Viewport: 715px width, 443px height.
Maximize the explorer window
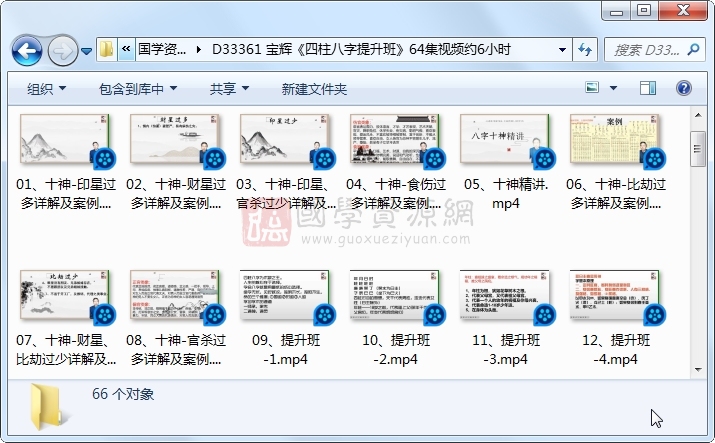pyautogui.click(x=644, y=10)
